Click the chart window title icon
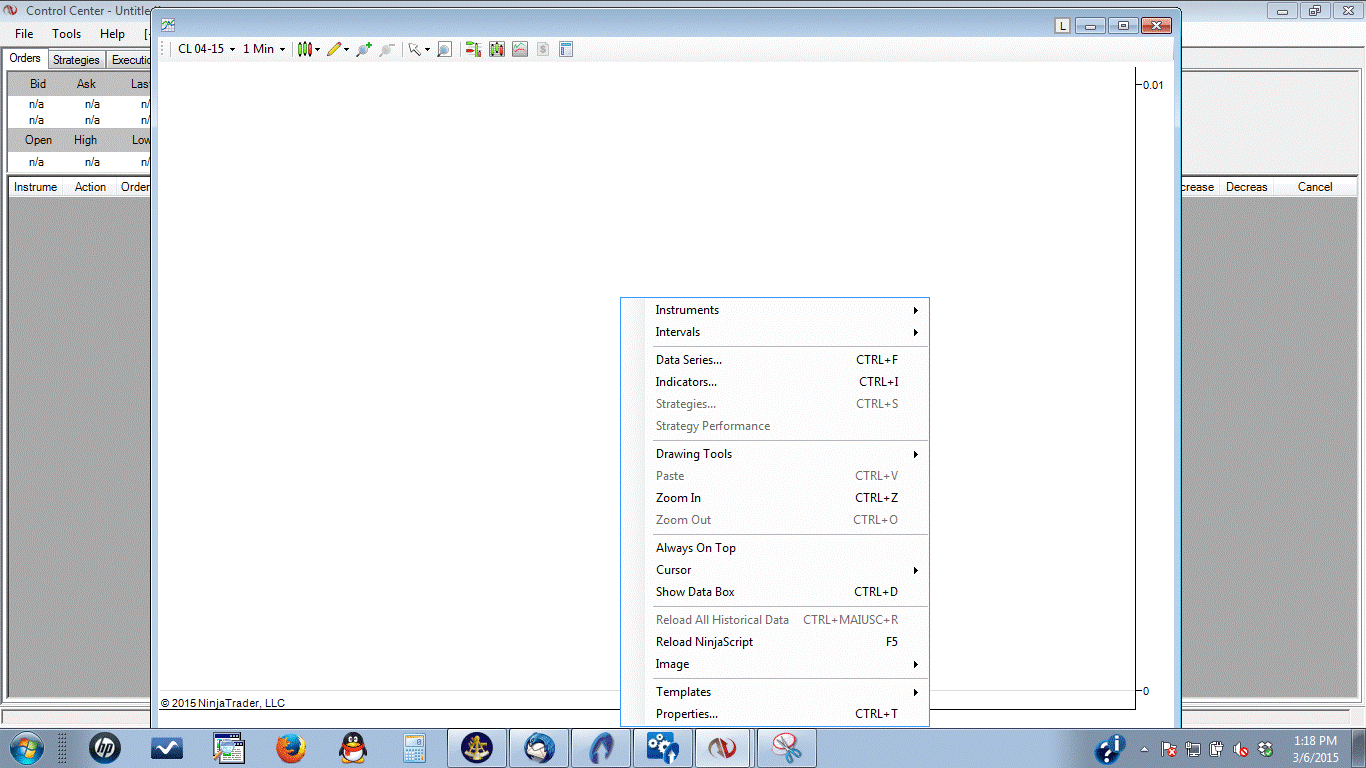The width and height of the screenshot is (1366, 768). click(x=167, y=25)
